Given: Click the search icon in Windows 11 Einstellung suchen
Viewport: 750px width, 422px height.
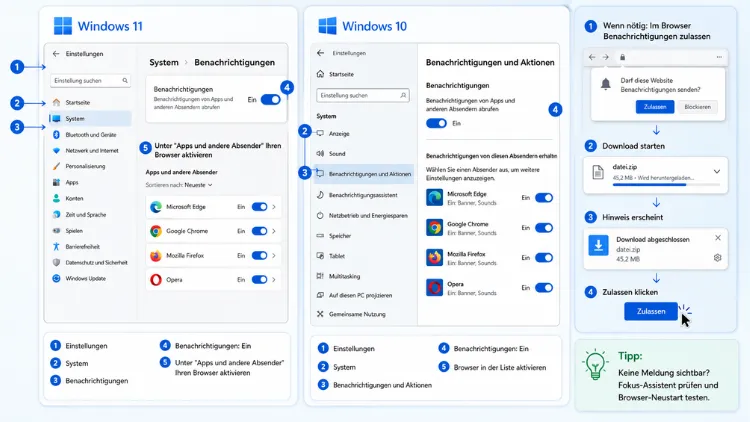Looking at the screenshot, I should pos(125,80).
